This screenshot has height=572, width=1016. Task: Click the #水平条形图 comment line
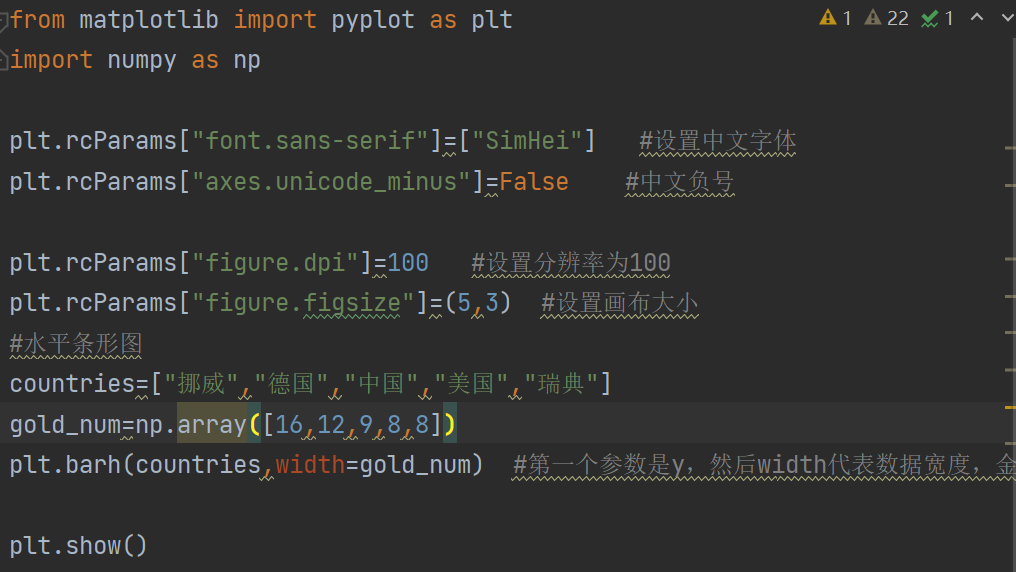tap(76, 344)
